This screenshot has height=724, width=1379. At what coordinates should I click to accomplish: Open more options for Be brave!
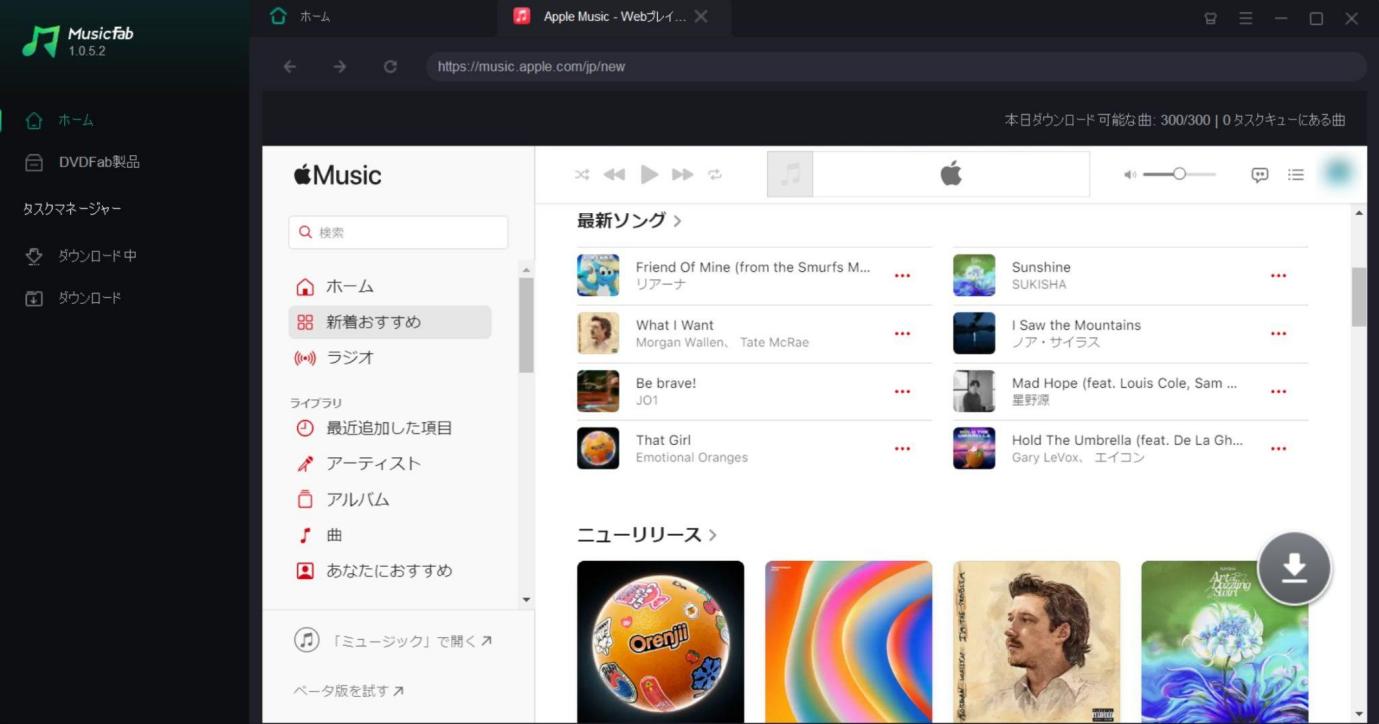coord(902,392)
